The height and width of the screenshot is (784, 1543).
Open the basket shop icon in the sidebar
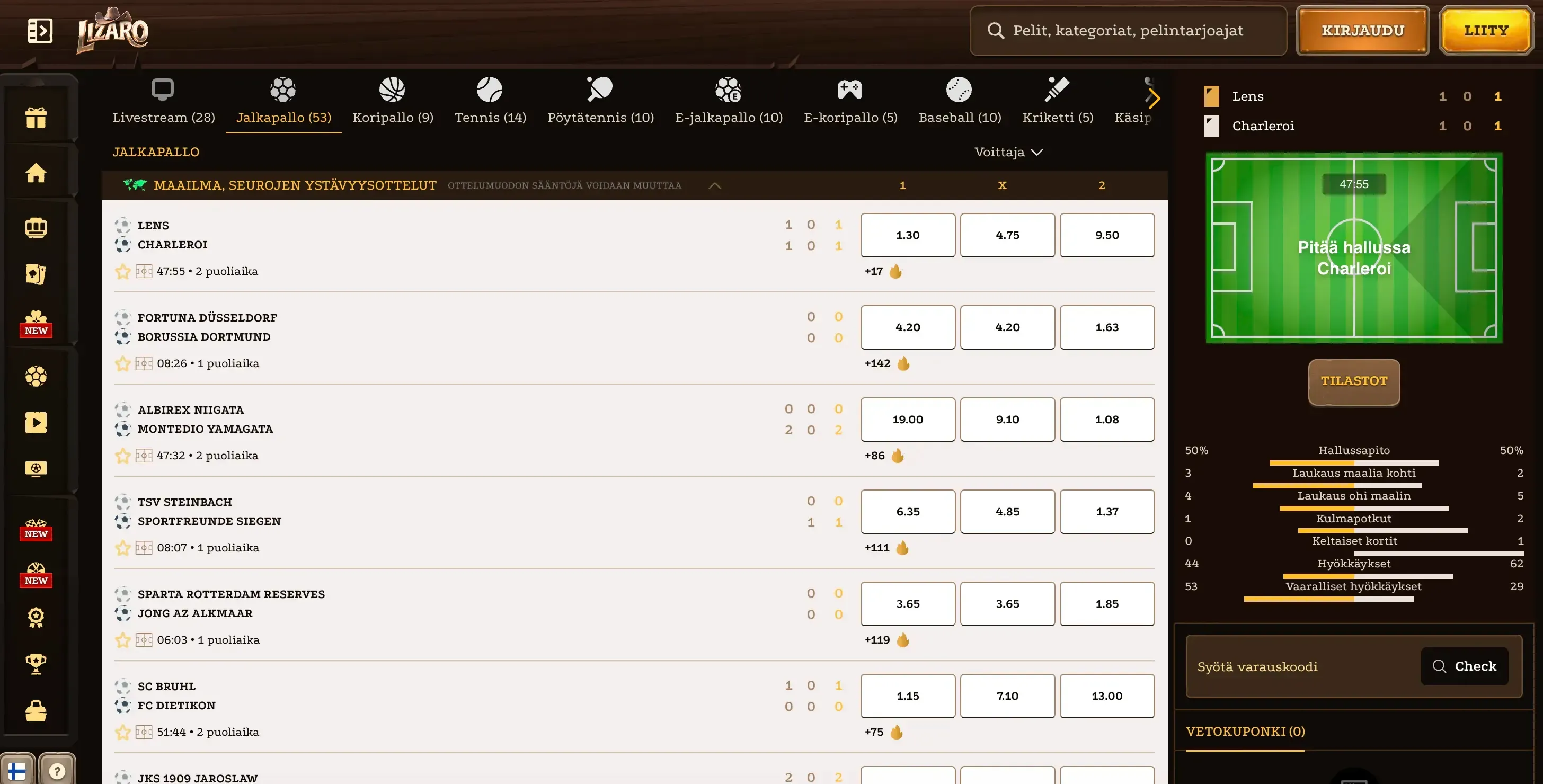coord(36,711)
